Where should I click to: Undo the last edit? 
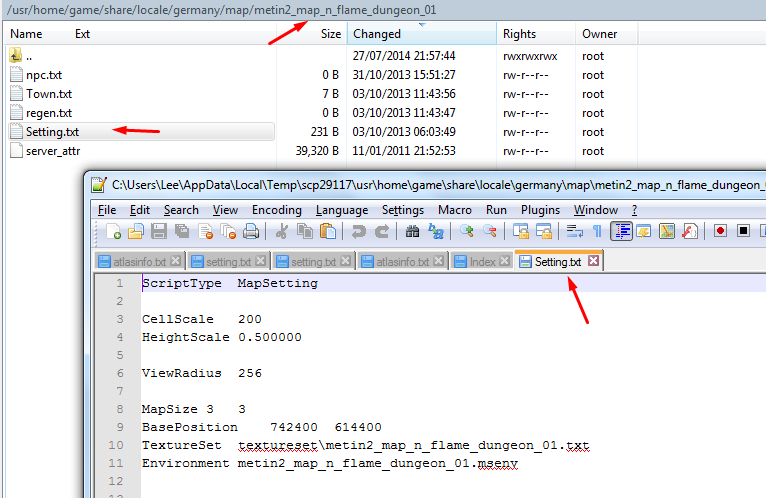359,231
